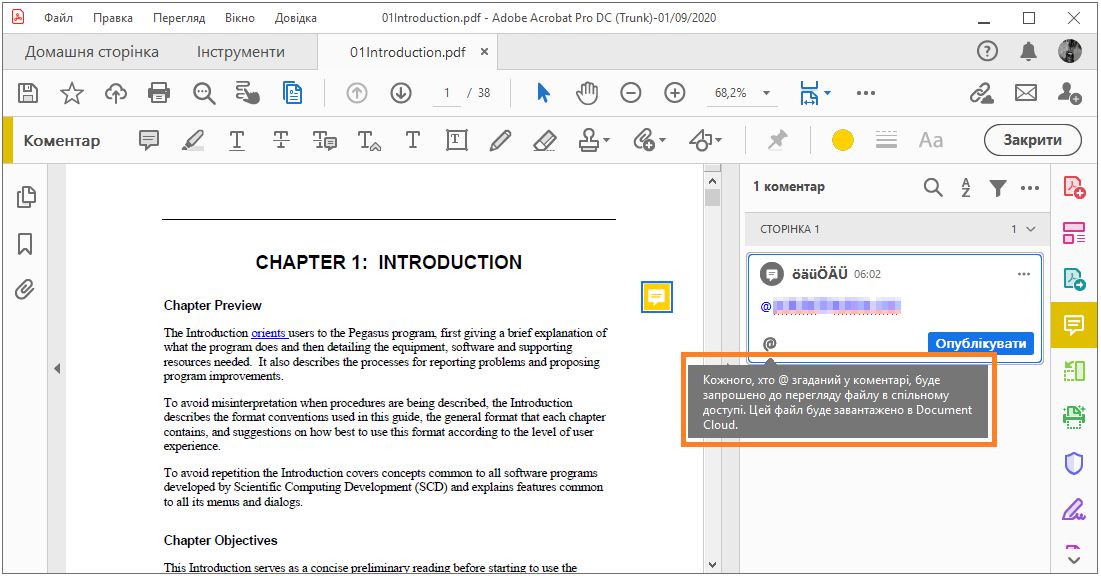Select the highlight text tool

coord(193,140)
